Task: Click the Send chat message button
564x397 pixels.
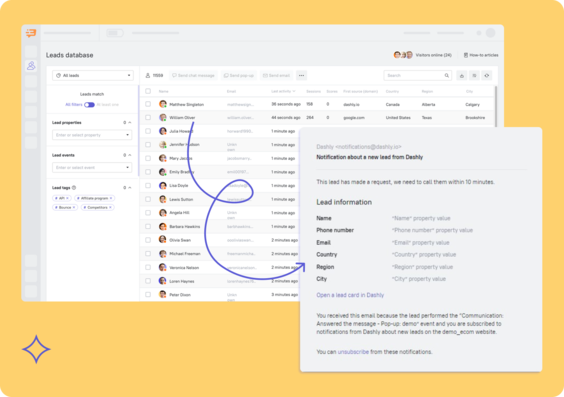Action: (x=193, y=76)
